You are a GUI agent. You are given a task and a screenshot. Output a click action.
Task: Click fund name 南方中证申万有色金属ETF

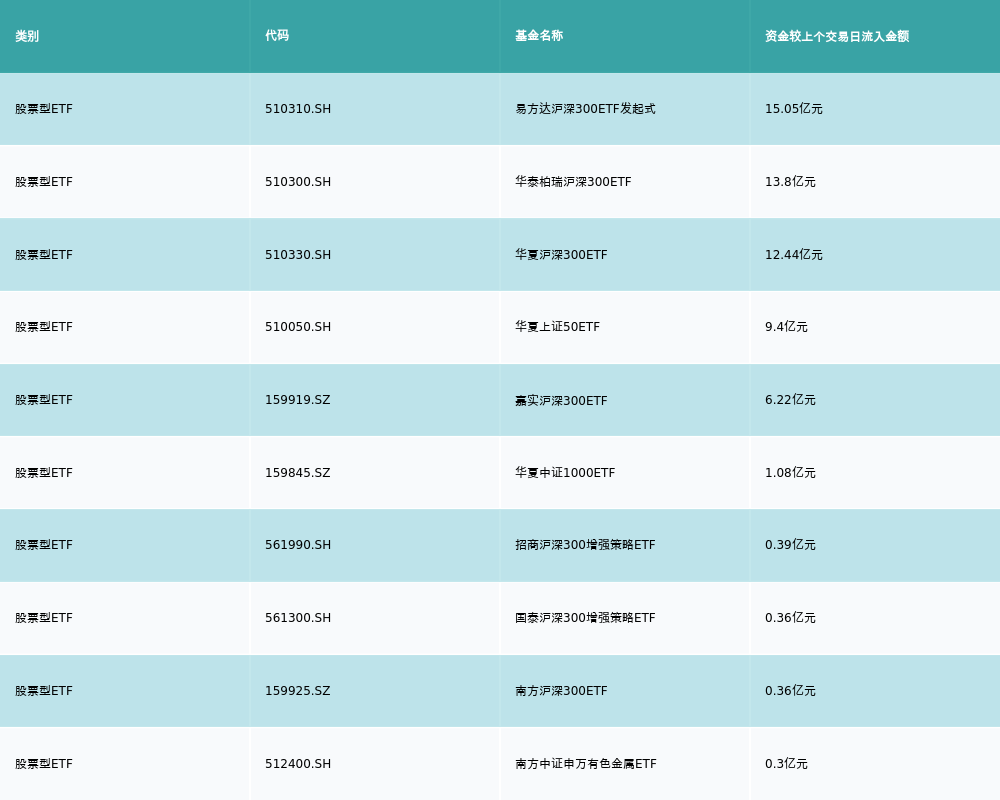585,764
